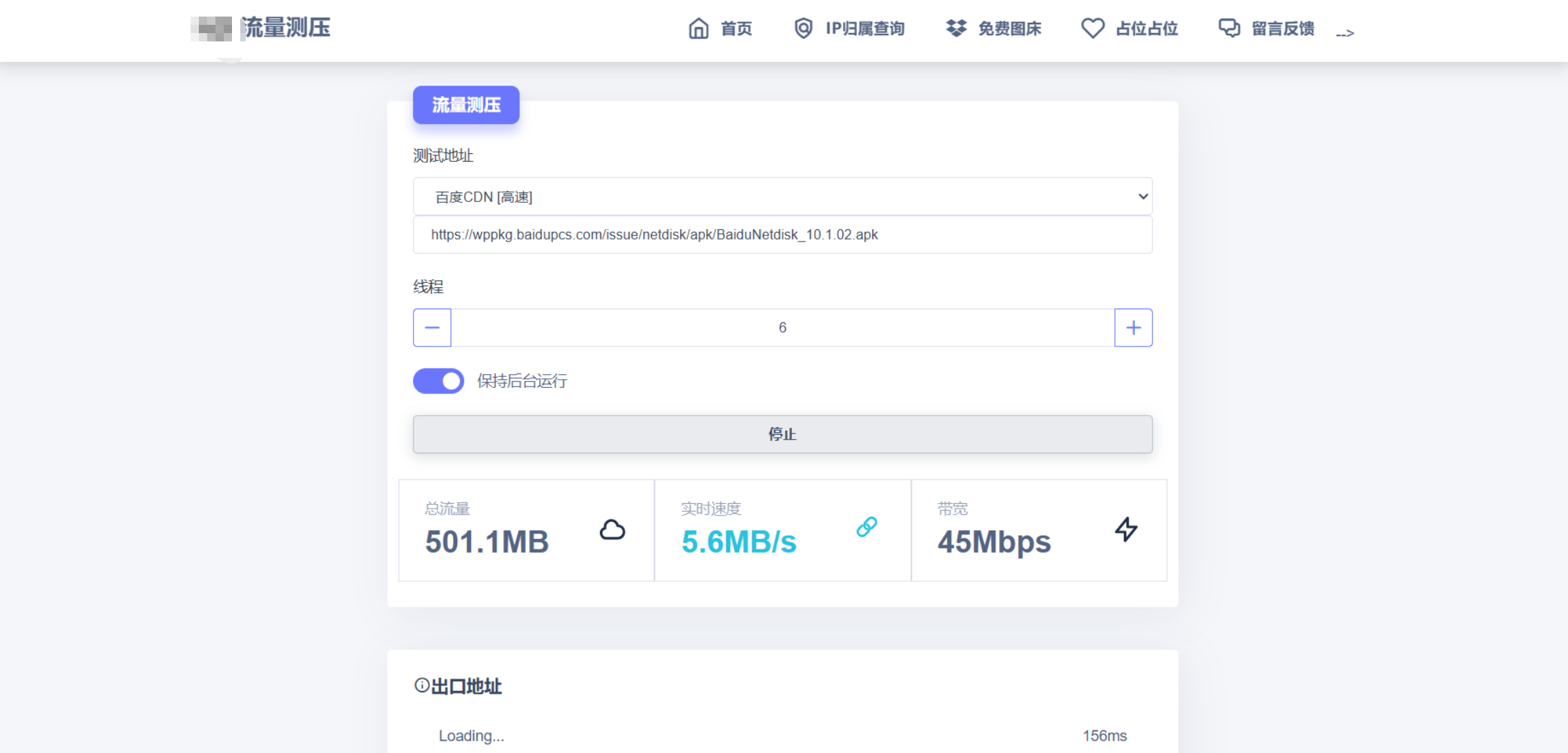
Task: Click the 流量测压 site title
Action: 286,28
